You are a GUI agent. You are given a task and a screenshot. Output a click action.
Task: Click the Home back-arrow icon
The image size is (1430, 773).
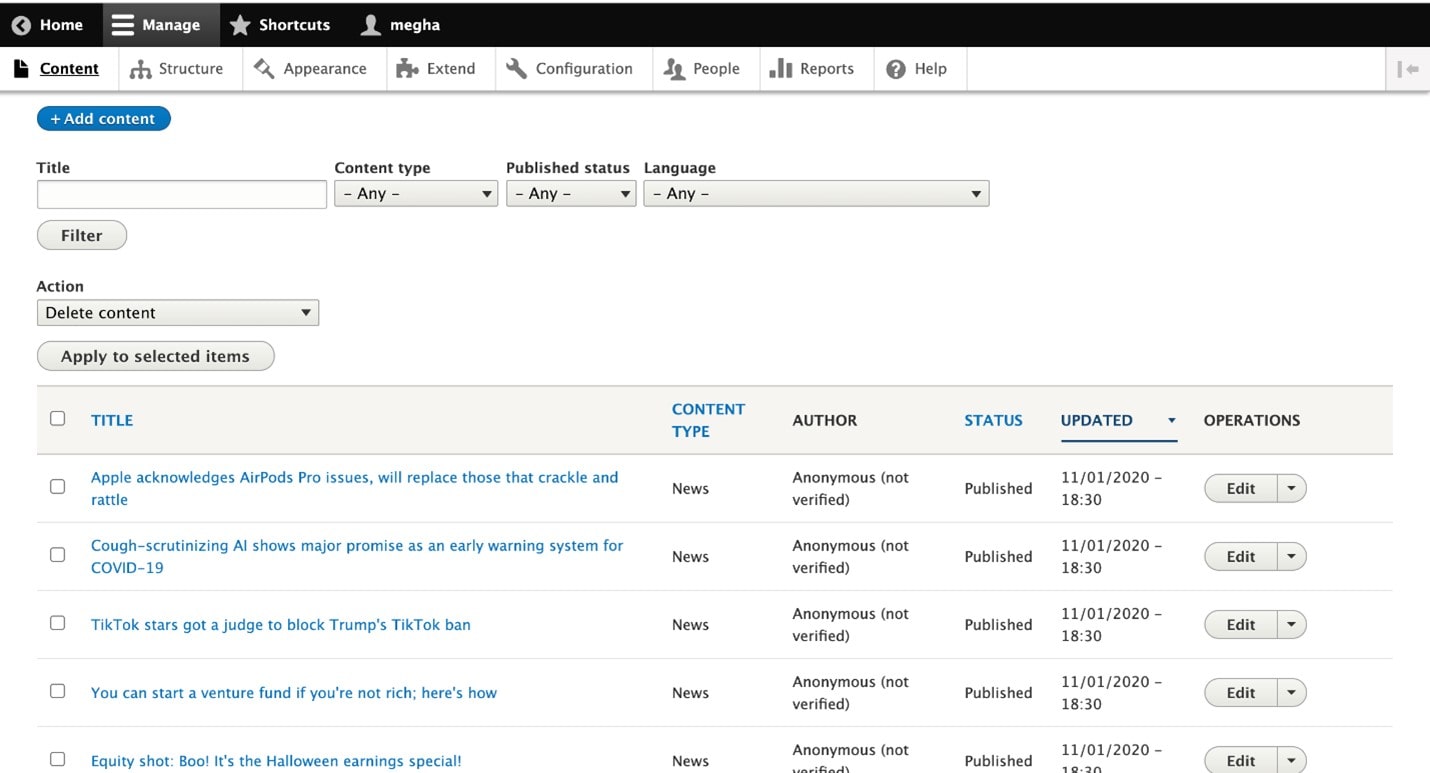[21, 25]
